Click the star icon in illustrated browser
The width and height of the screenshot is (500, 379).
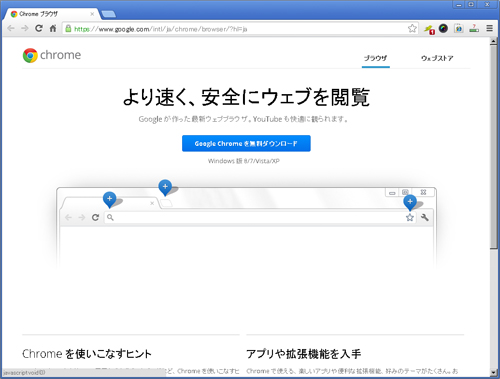click(410, 218)
